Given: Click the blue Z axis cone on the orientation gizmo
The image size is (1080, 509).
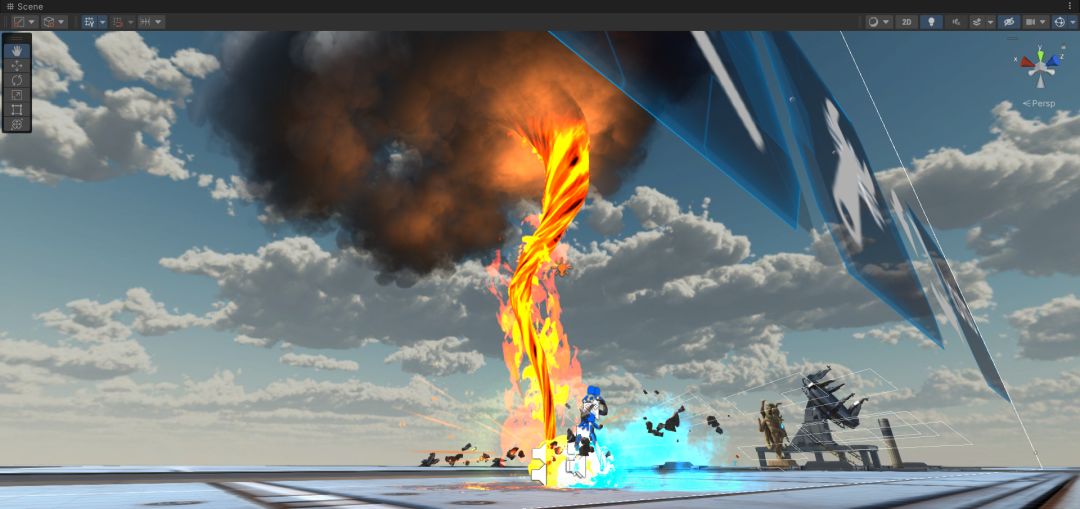Looking at the screenshot, I should click(x=1052, y=61).
